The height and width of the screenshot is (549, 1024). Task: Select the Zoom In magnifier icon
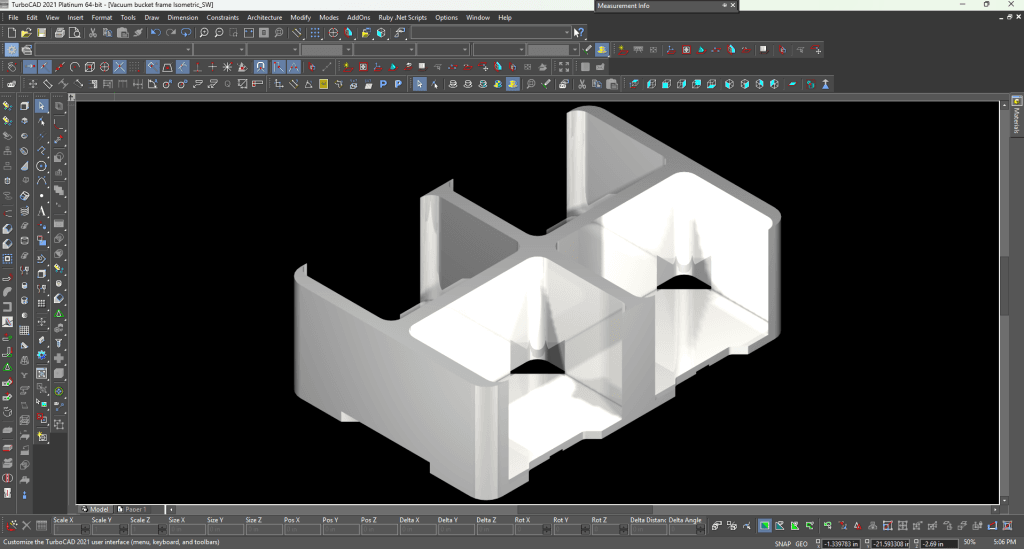point(204,33)
